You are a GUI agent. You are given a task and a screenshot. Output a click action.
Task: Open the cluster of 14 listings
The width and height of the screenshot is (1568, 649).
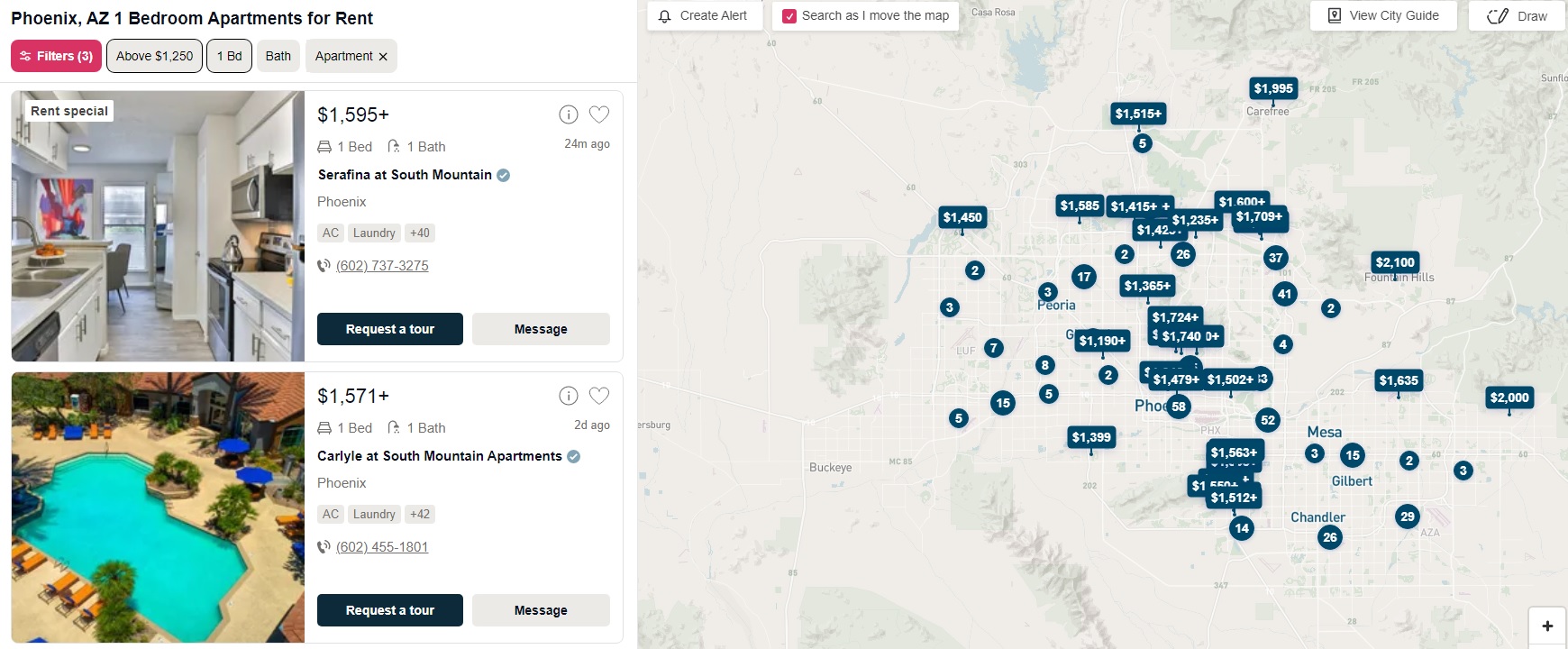pyautogui.click(x=1242, y=528)
